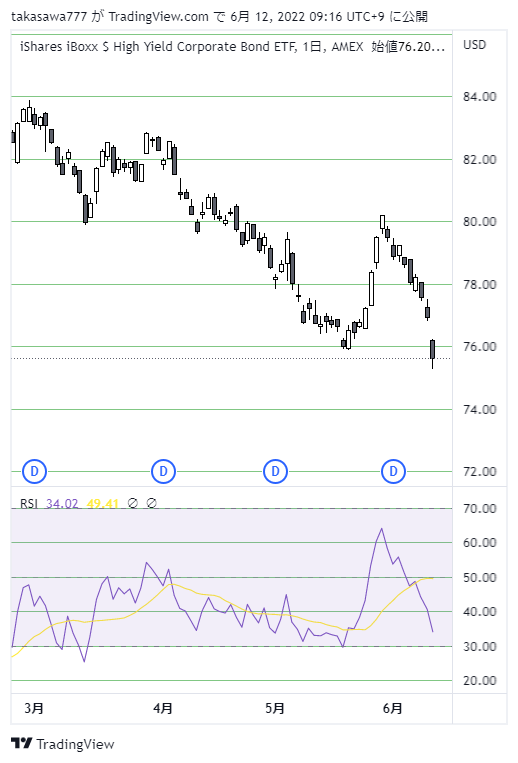The image size is (518, 763).
Task: Click the 80.00 price axis label
Action: pos(480,221)
